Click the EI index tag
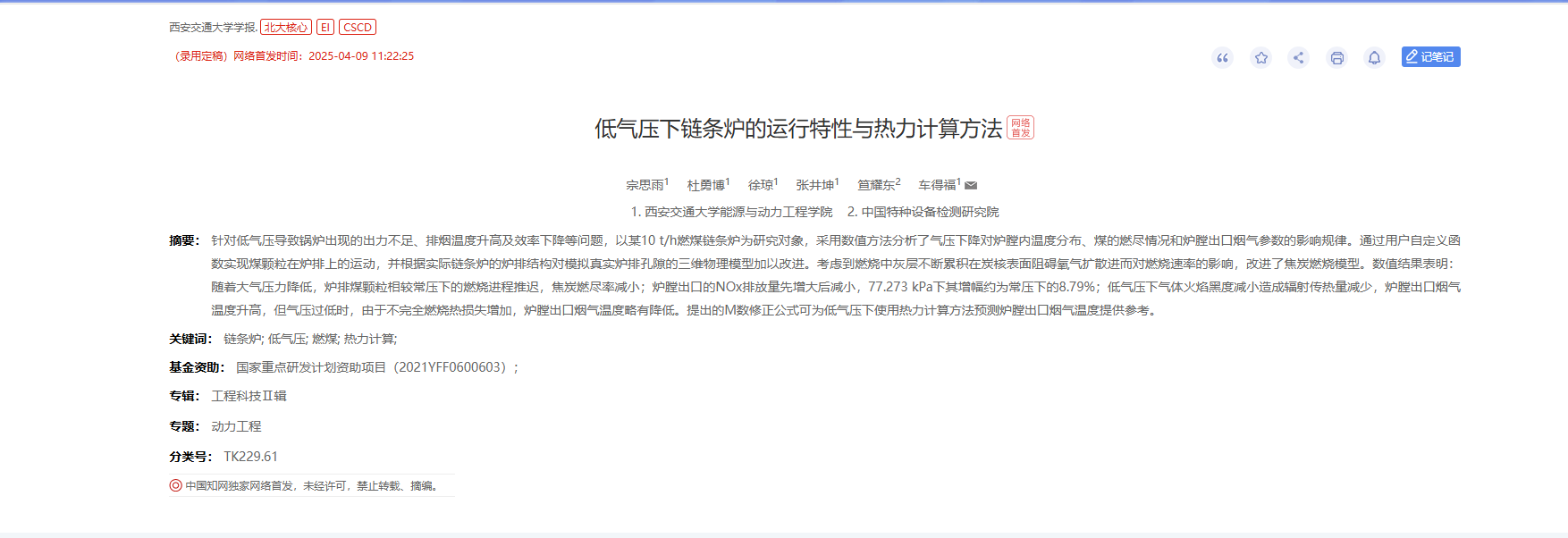 [325, 28]
